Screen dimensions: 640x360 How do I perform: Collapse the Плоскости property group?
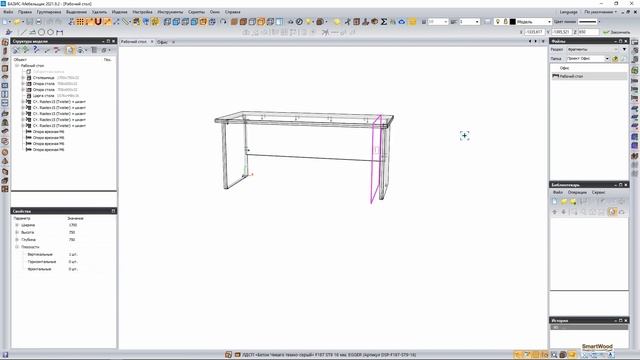(17, 247)
